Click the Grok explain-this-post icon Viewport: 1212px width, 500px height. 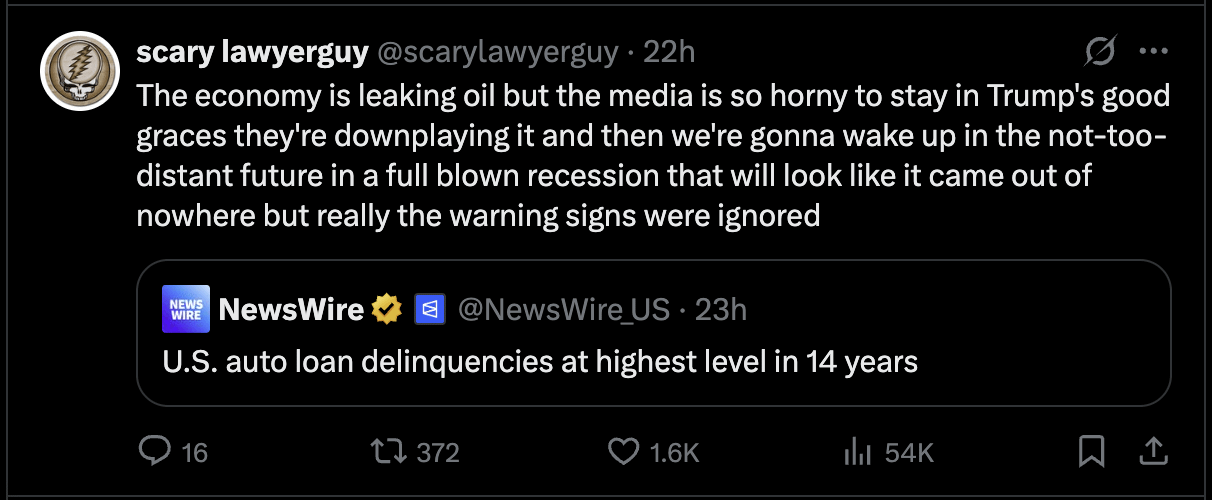(1100, 52)
